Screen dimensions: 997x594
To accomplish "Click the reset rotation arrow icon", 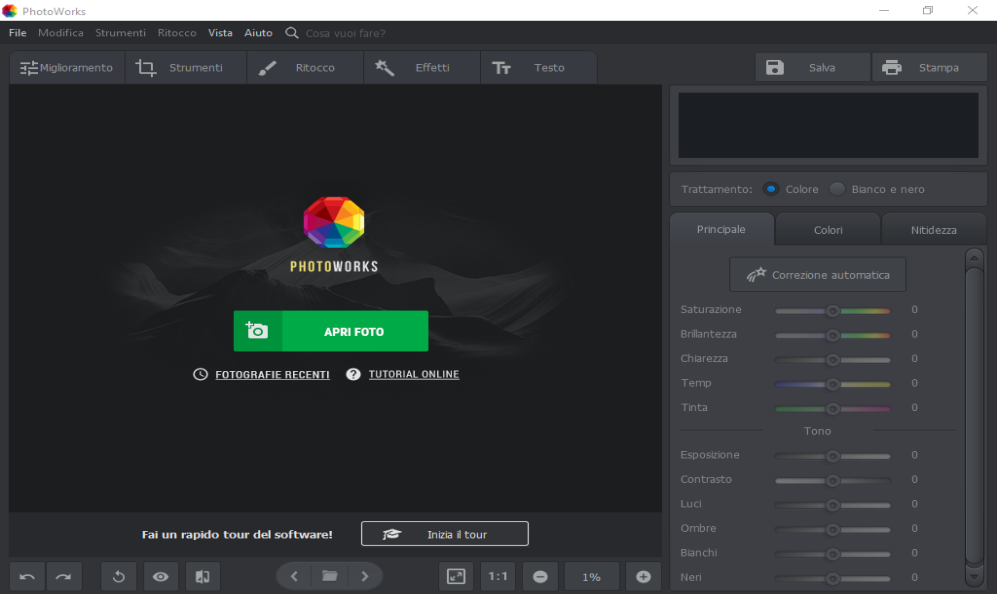I will (x=119, y=577).
